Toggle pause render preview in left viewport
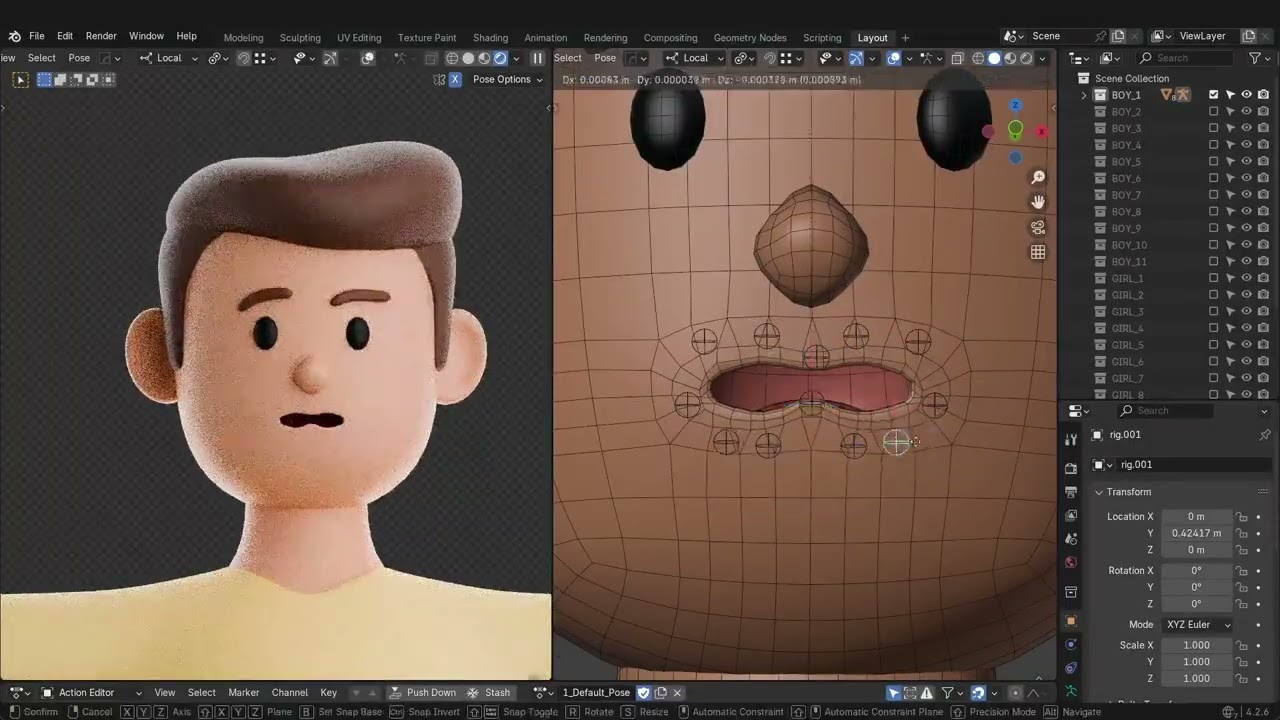Viewport: 1280px width, 720px height. [537, 58]
